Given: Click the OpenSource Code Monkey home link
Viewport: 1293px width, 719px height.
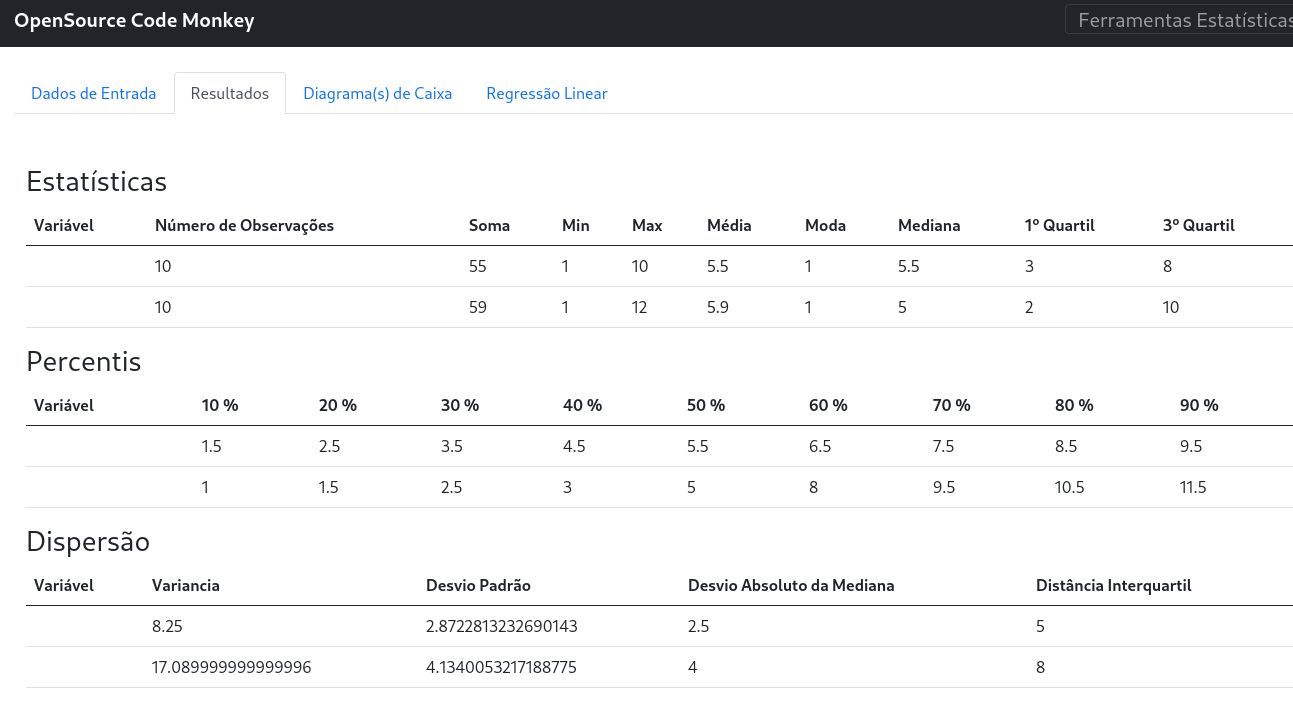Looking at the screenshot, I should tap(134, 20).
